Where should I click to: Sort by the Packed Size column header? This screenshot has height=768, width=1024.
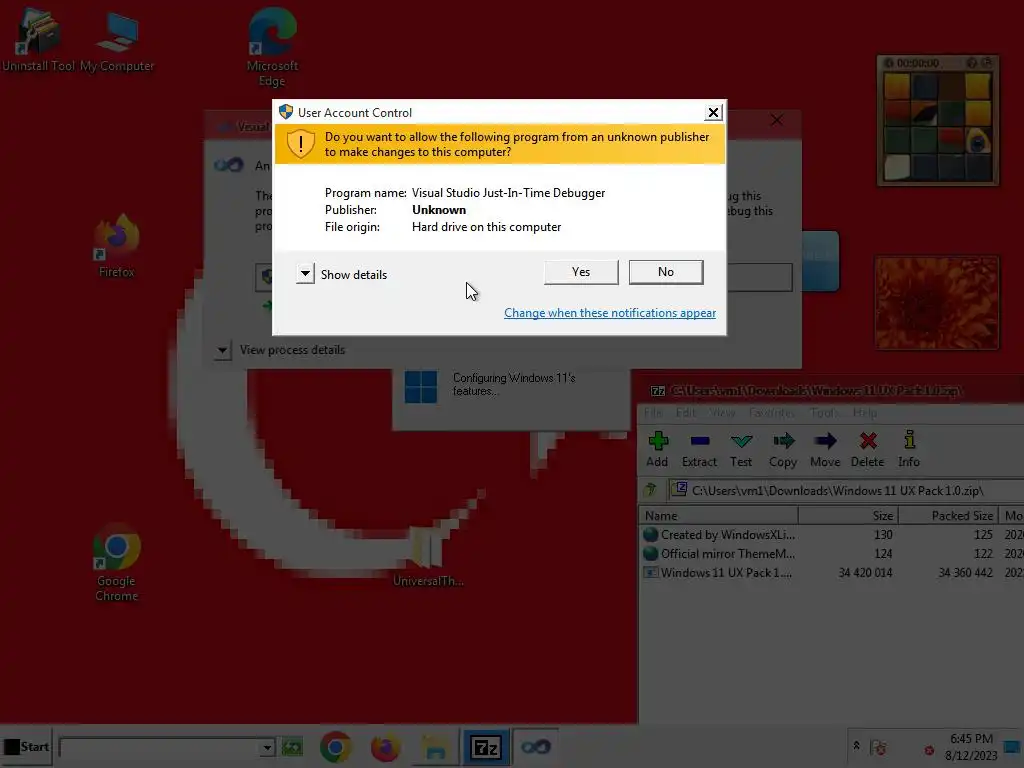pos(948,515)
